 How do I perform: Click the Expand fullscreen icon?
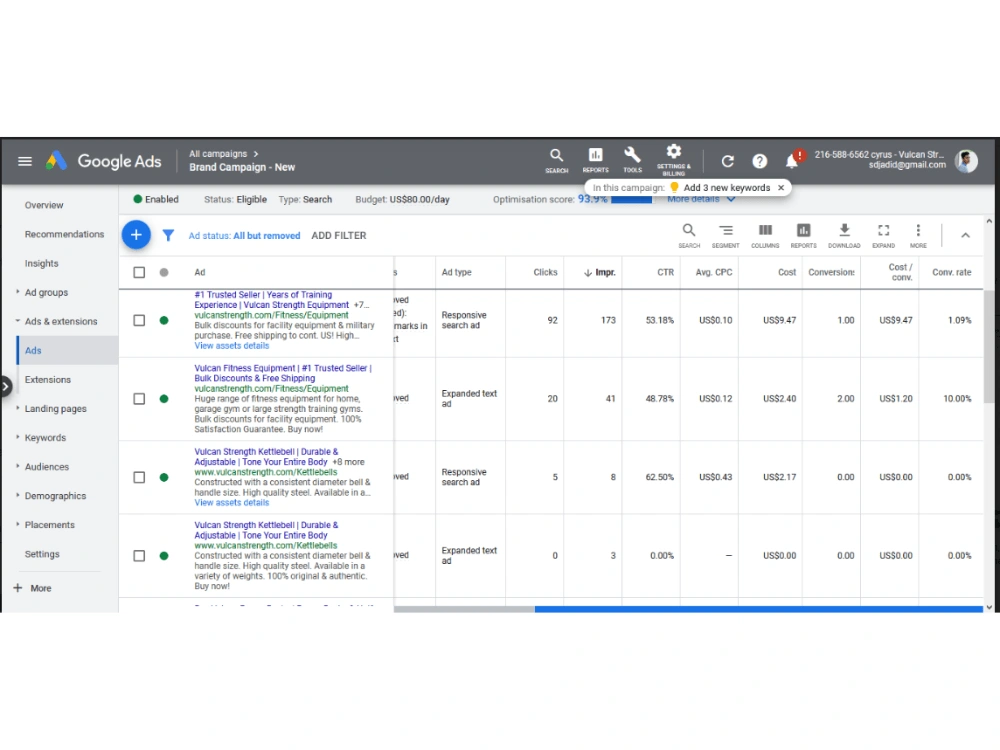(x=883, y=235)
